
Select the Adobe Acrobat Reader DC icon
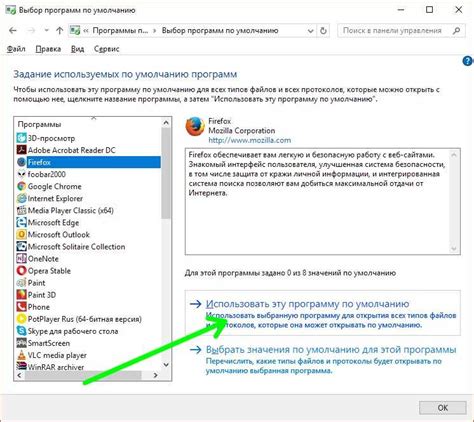coord(22,150)
